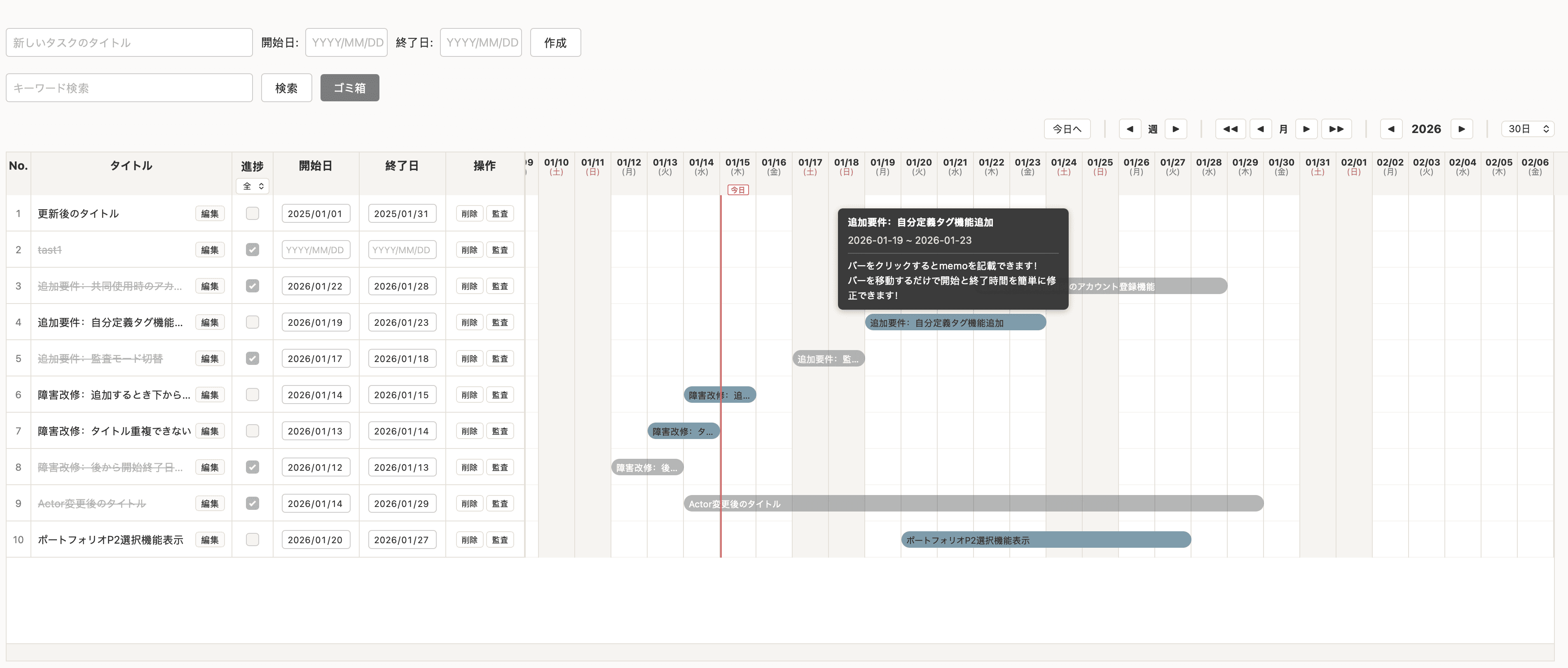The image size is (1568, 668).
Task: Edit the title of task 更新後のタイトル
Action: pyautogui.click(x=209, y=214)
